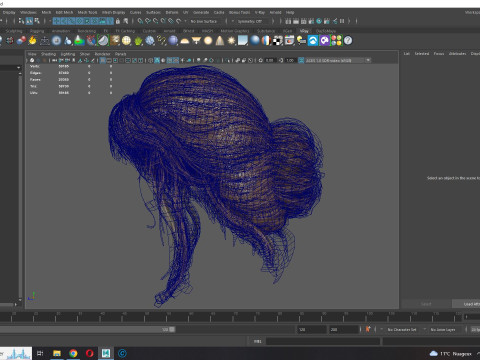
Task: Click the MEL command line input
Action: tap(323, 341)
